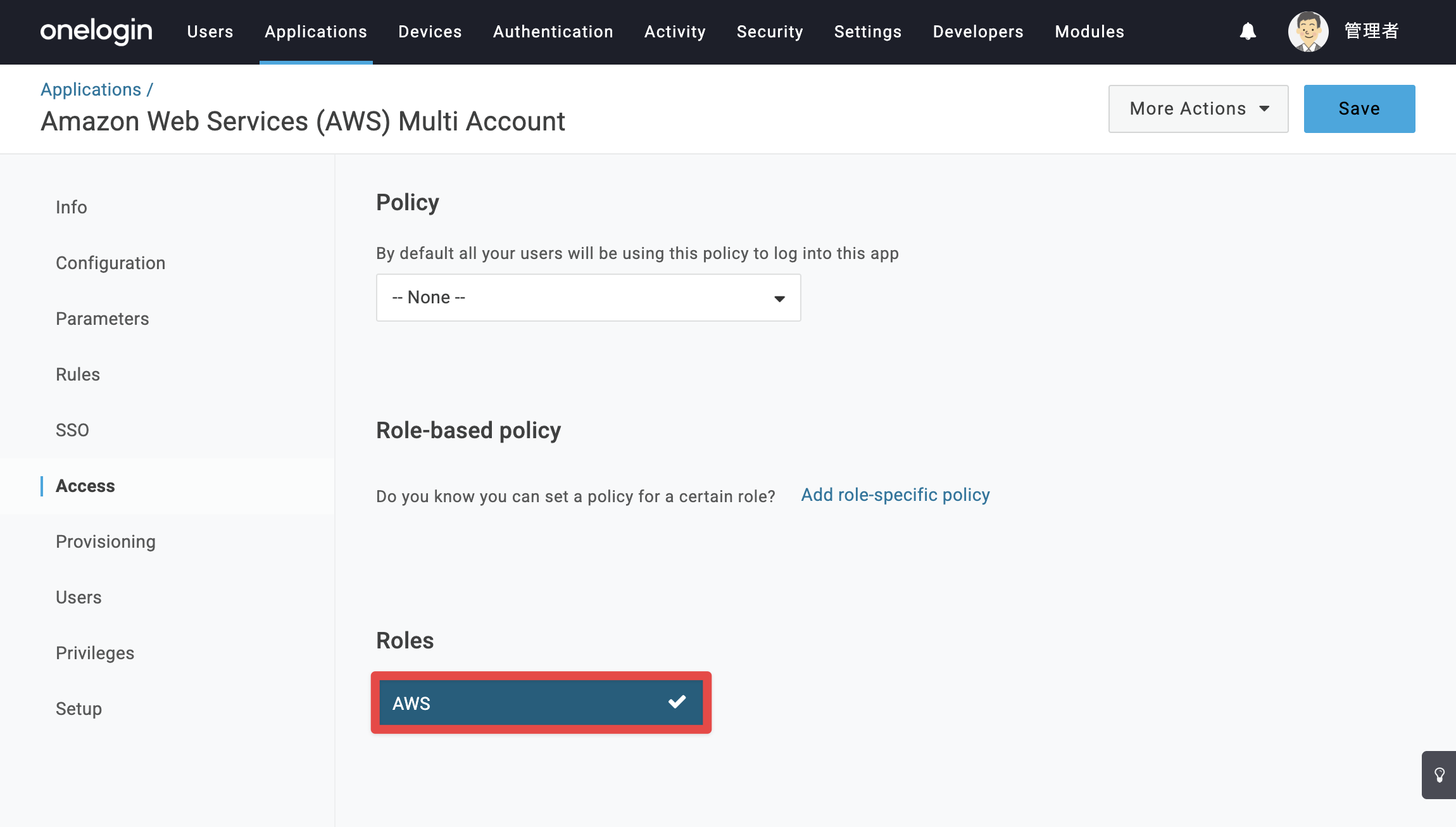Select the Provisioning sidebar tab
Image resolution: width=1456 pixels, height=827 pixels.
coord(106,541)
